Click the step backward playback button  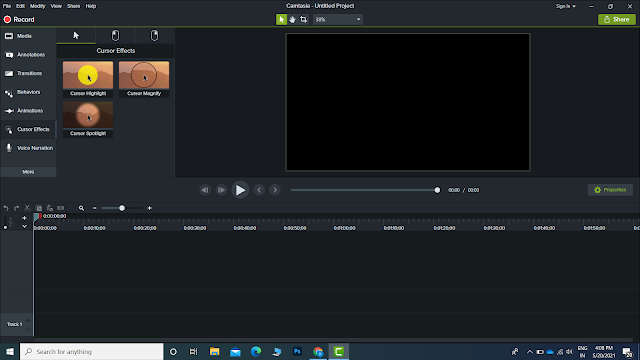click(x=205, y=190)
